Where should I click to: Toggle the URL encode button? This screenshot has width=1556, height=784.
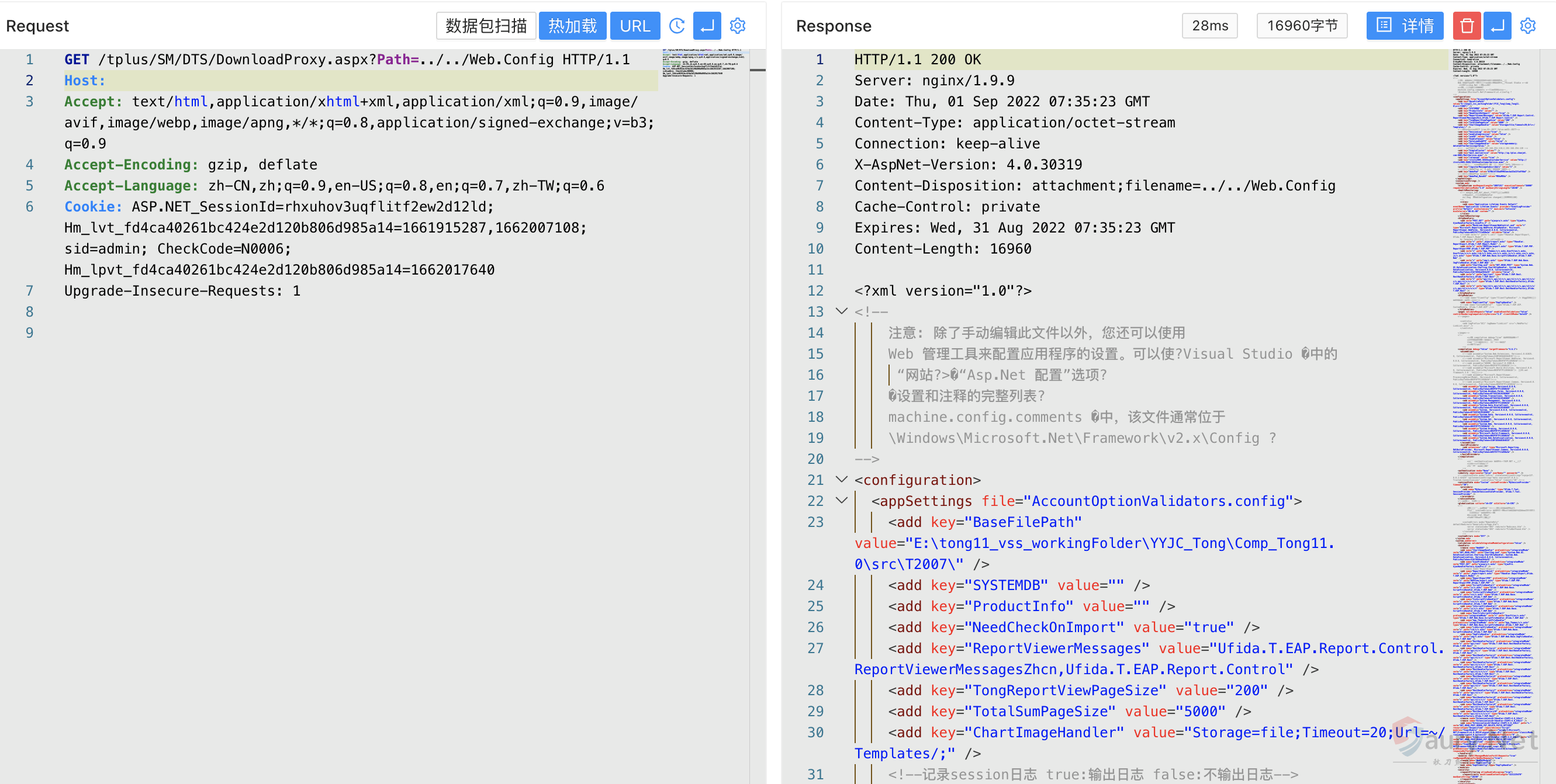(x=634, y=26)
